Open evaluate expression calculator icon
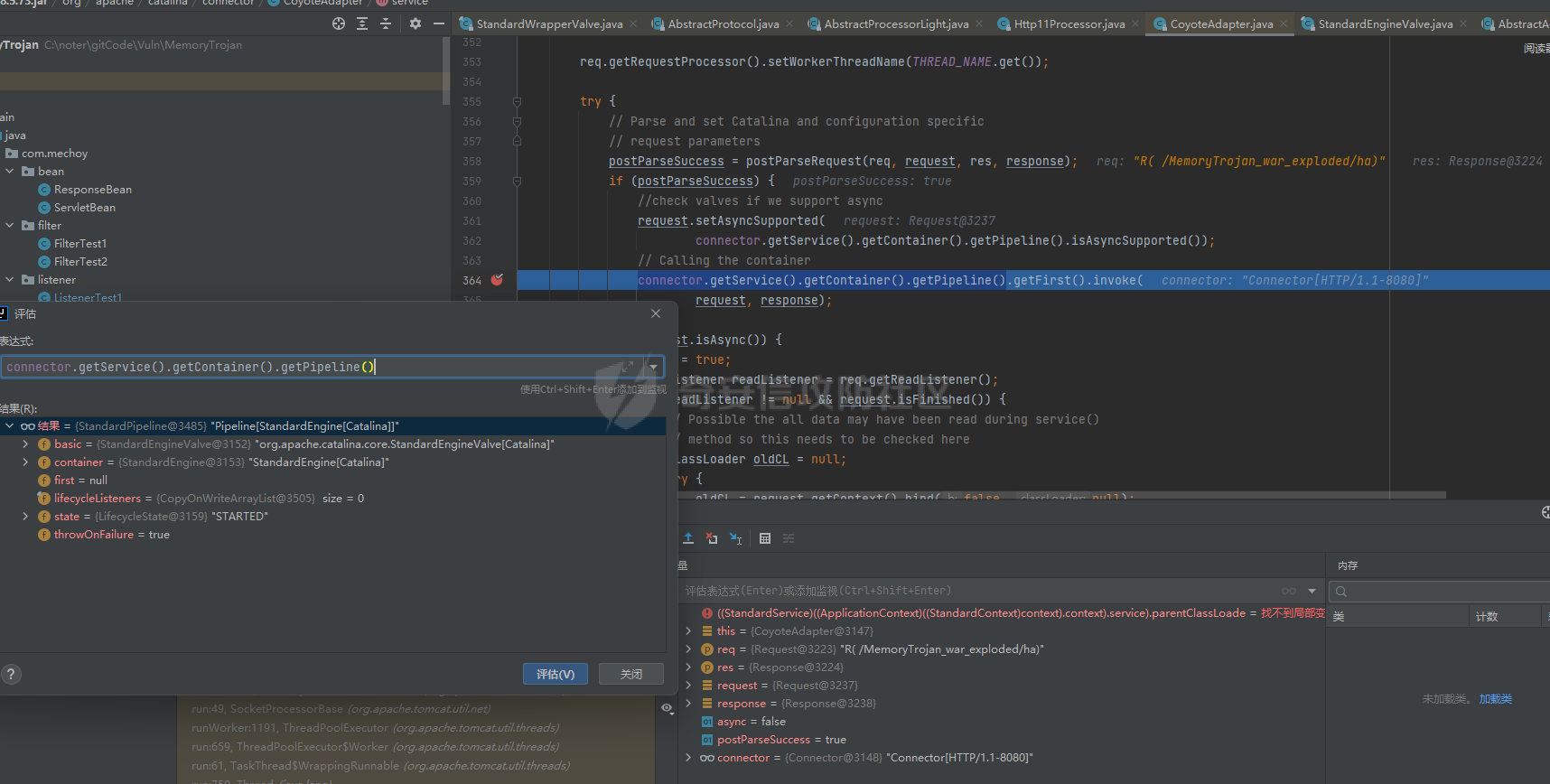Viewport: 1550px width, 784px height. pos(765,538)
